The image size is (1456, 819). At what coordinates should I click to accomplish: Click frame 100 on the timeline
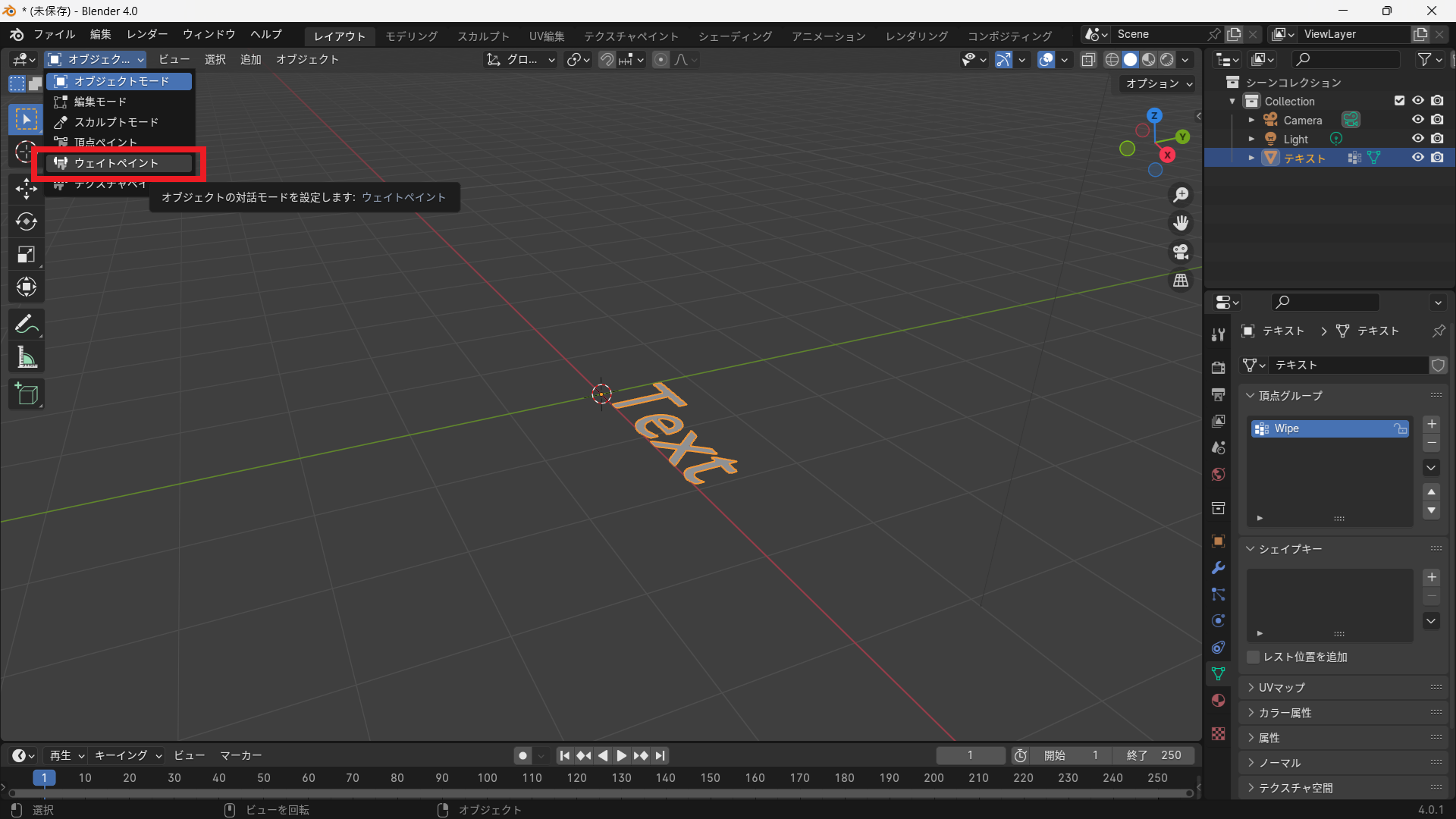coord(487,778)
